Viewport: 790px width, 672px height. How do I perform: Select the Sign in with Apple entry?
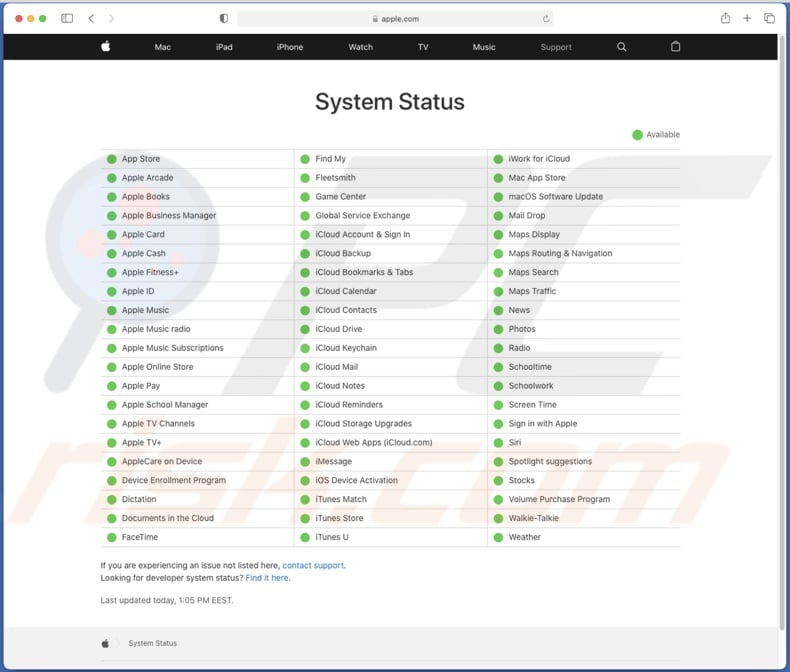point(543,424)
